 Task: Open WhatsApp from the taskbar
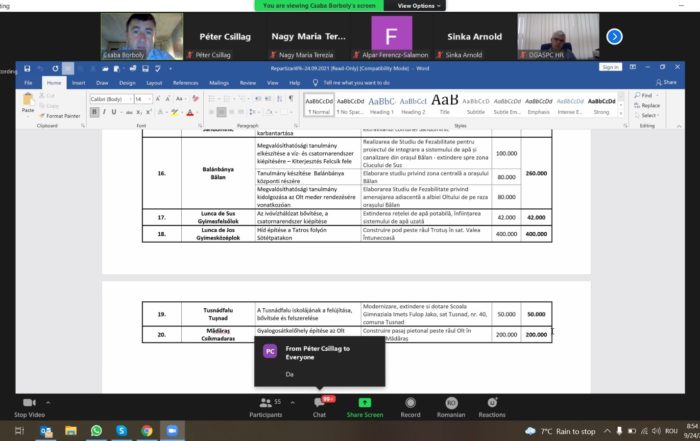click(96, 430)
